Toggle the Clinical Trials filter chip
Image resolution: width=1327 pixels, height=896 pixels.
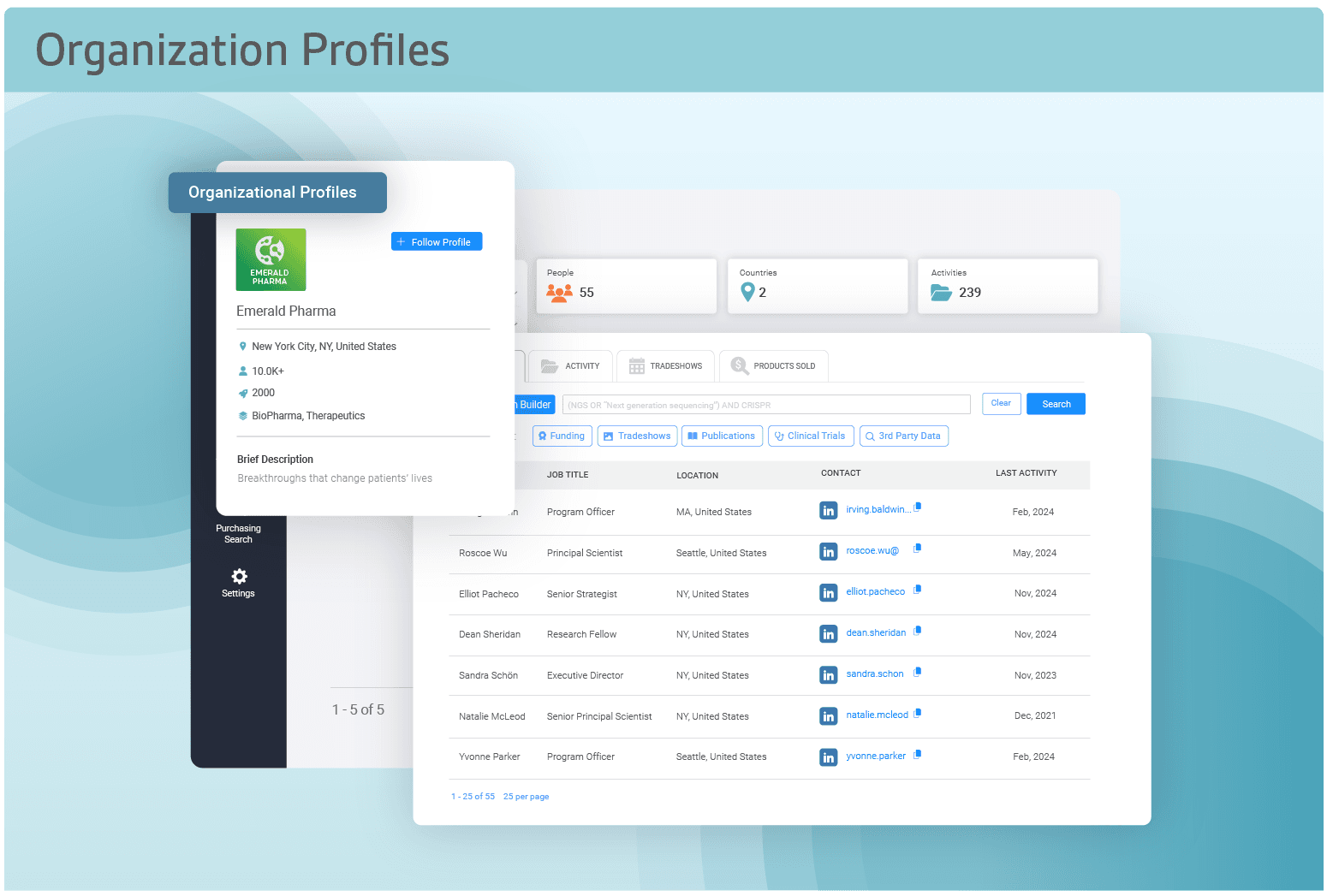[811, 436]
